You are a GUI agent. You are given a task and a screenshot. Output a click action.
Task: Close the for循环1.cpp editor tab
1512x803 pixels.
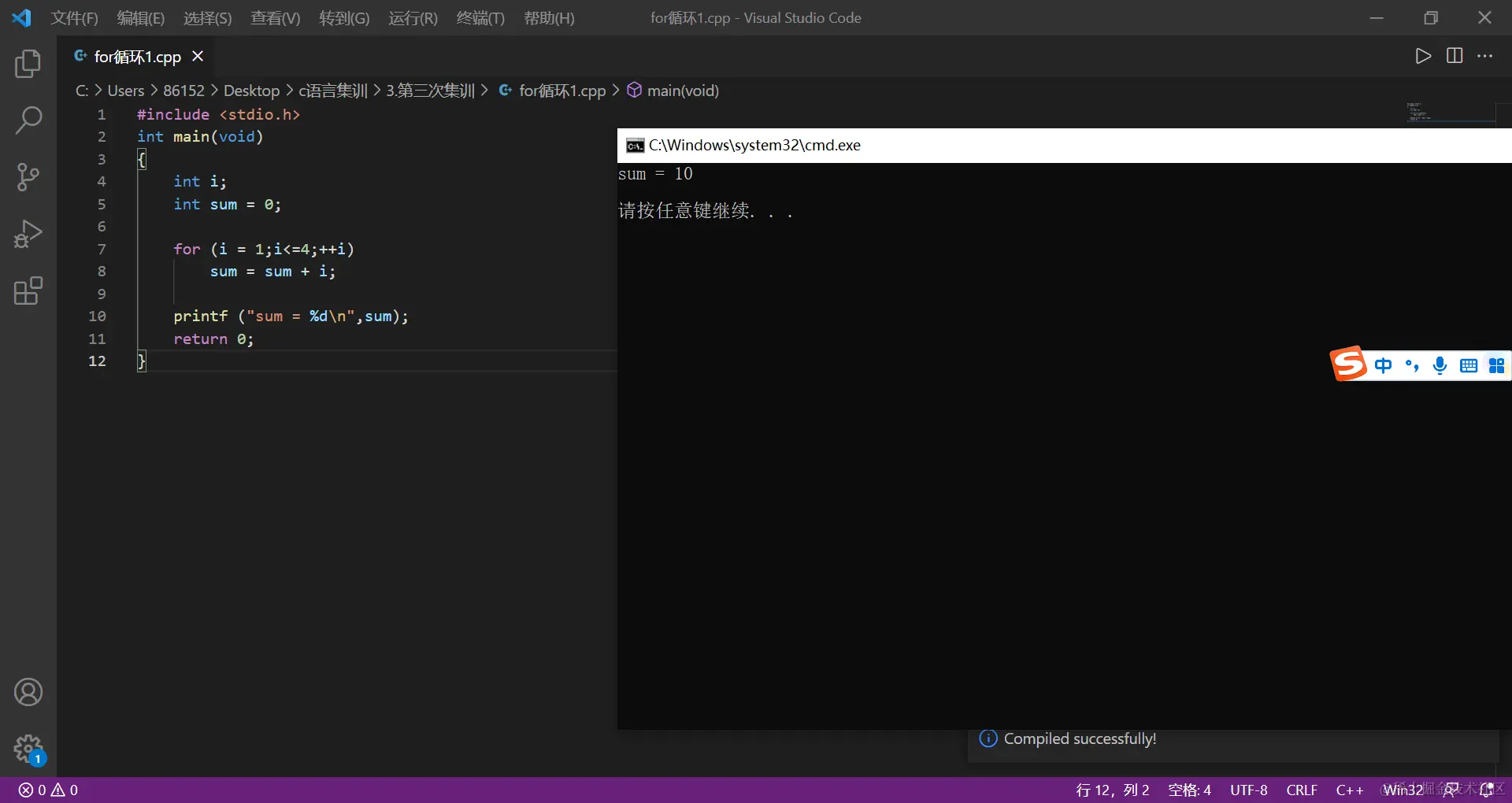point(198,56)
